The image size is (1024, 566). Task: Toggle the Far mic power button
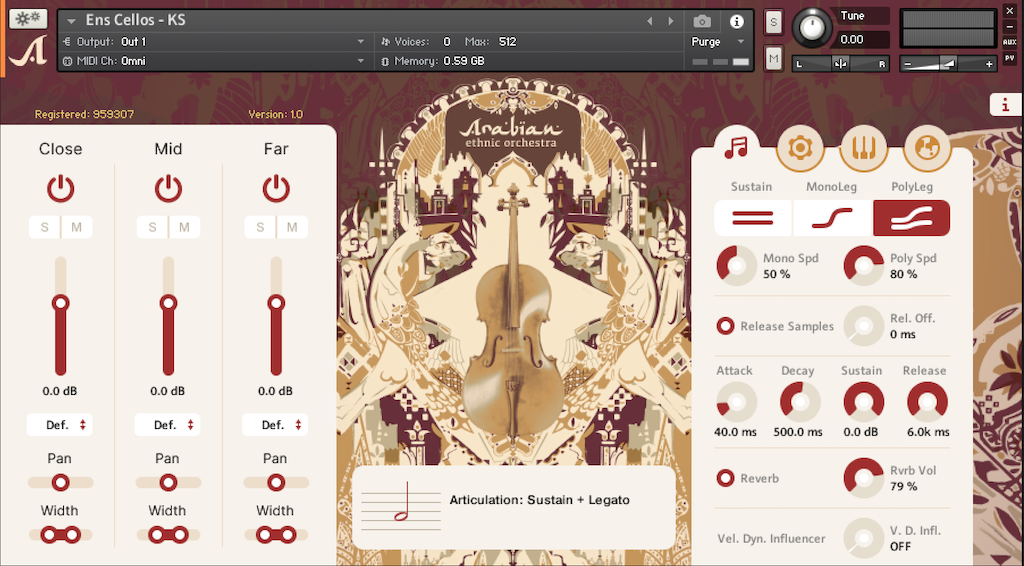point(276,189)
